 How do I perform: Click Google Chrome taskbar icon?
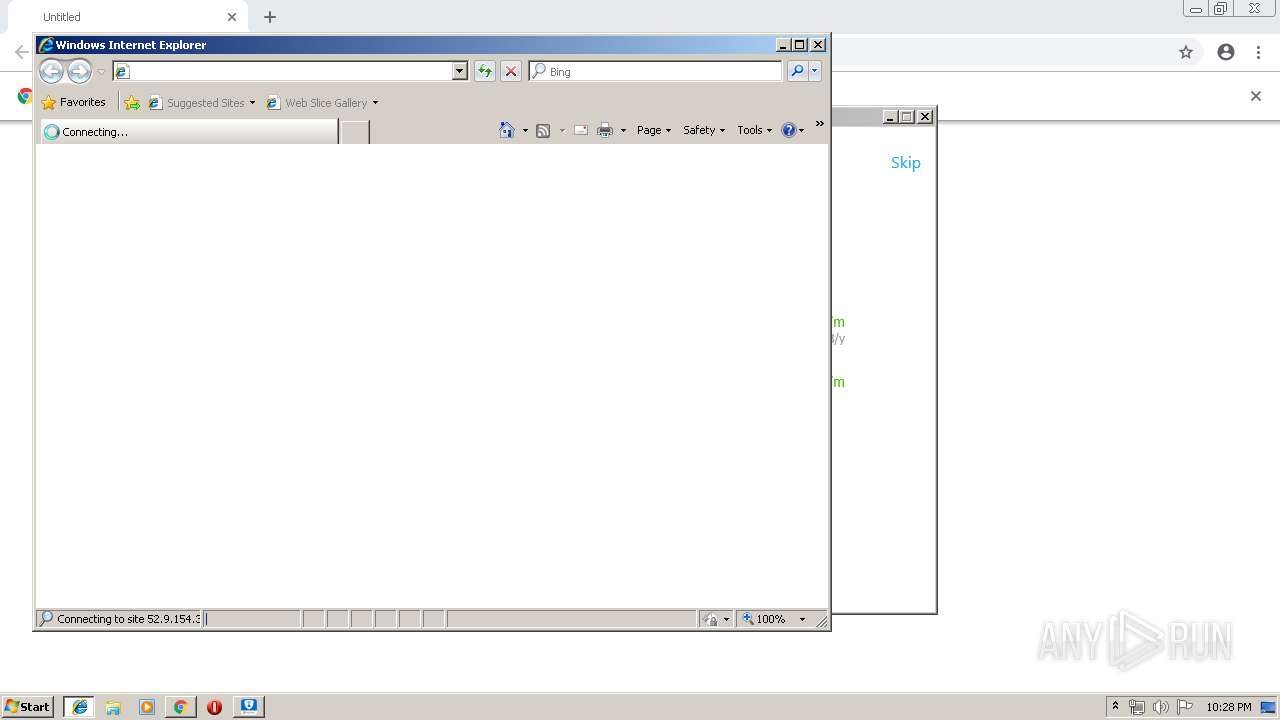point(181,707)
